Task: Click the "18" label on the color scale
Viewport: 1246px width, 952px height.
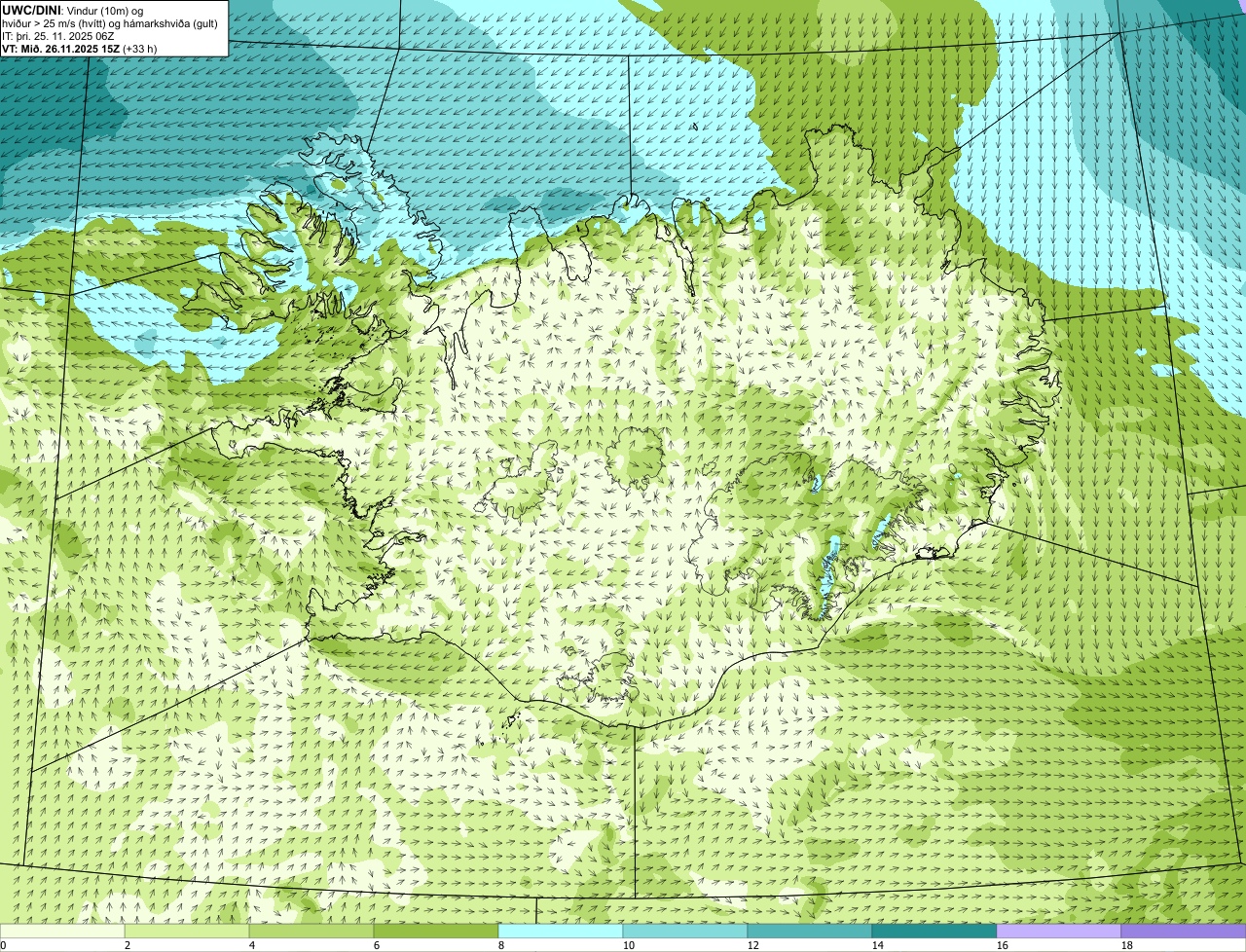Action: click(x=1127, y=945)
